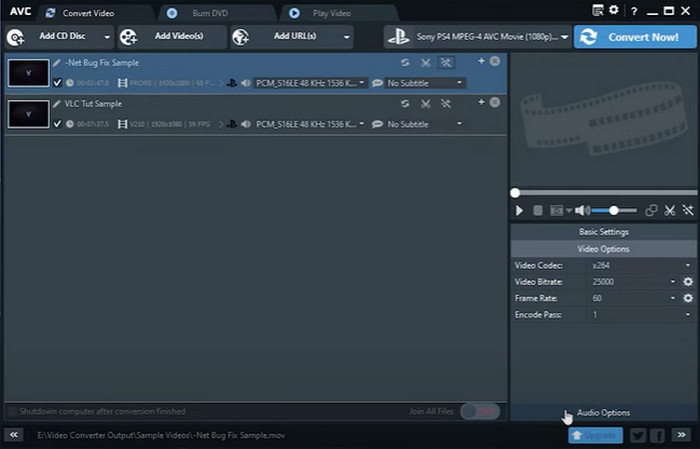
Task: Open subtitle dropdown for VLC Tut Sample
Action: (x=424, y=124)
